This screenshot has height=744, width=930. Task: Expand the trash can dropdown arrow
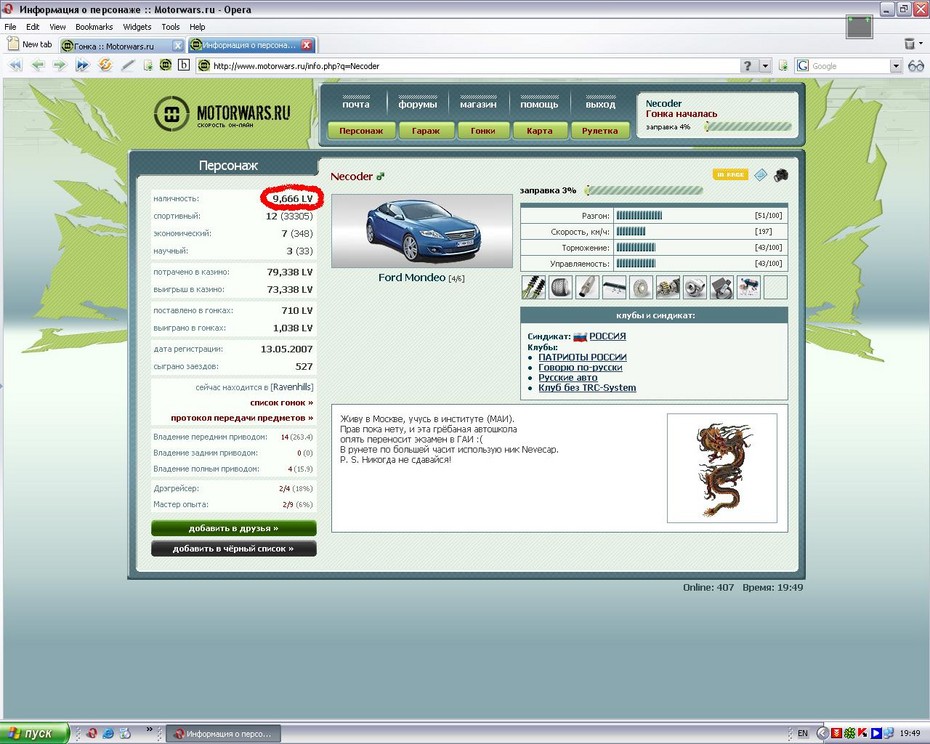click(921, 43)
